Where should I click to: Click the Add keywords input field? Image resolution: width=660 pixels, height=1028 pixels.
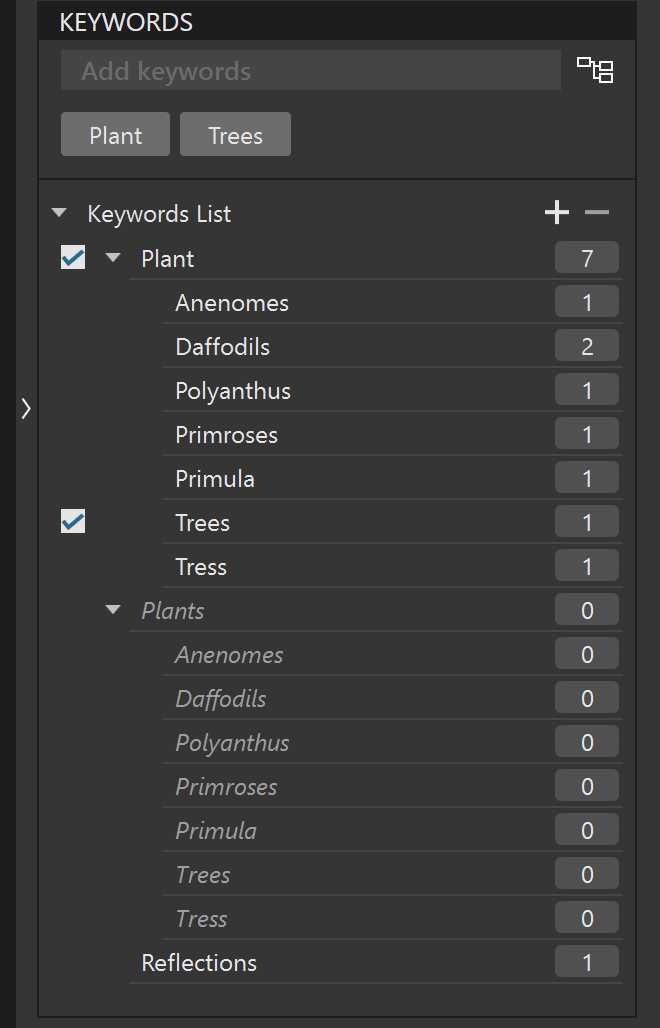point(310,71)
